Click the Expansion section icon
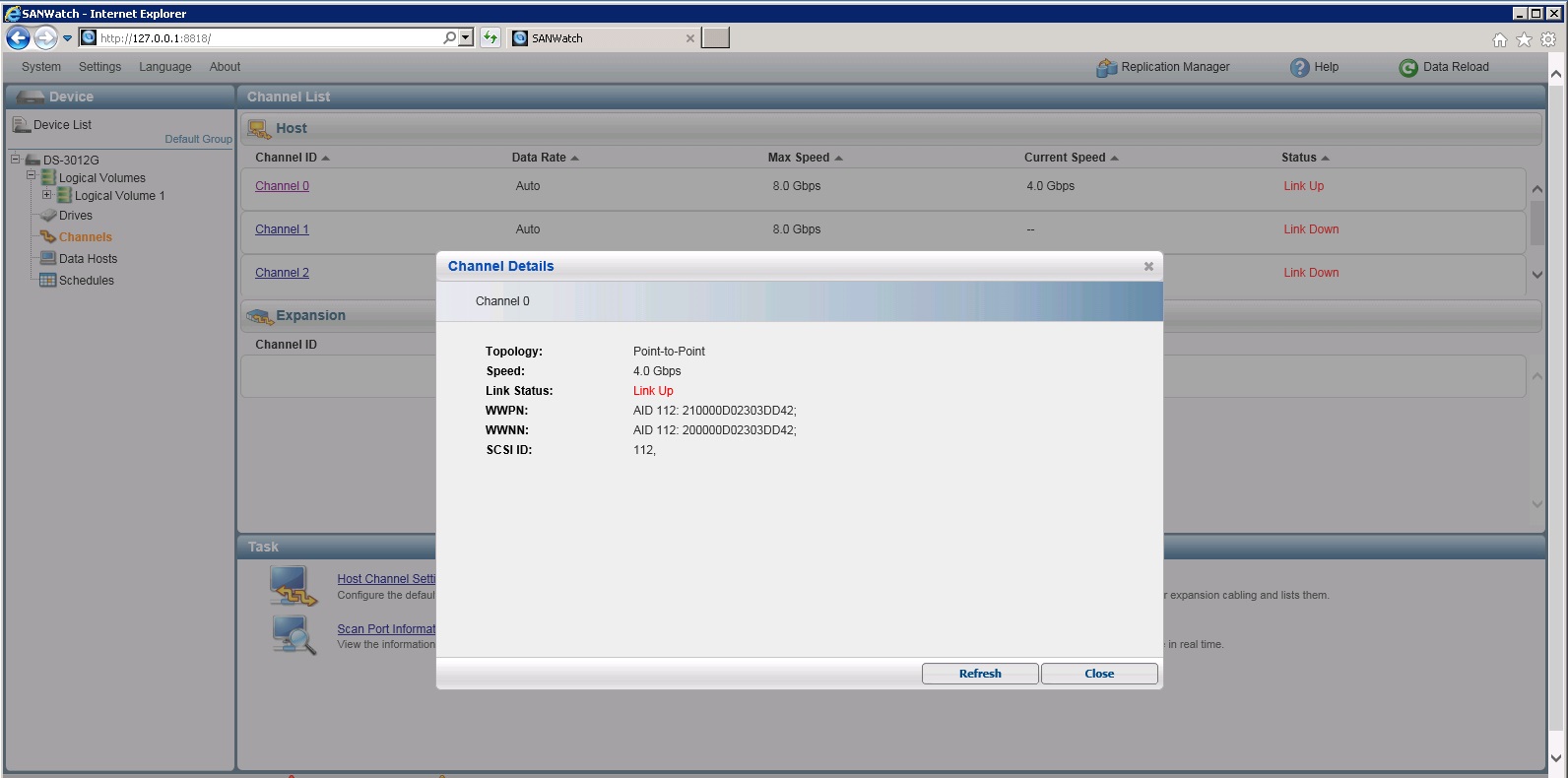The width and height of the screenshot is (1568, 778). [259, 316]
